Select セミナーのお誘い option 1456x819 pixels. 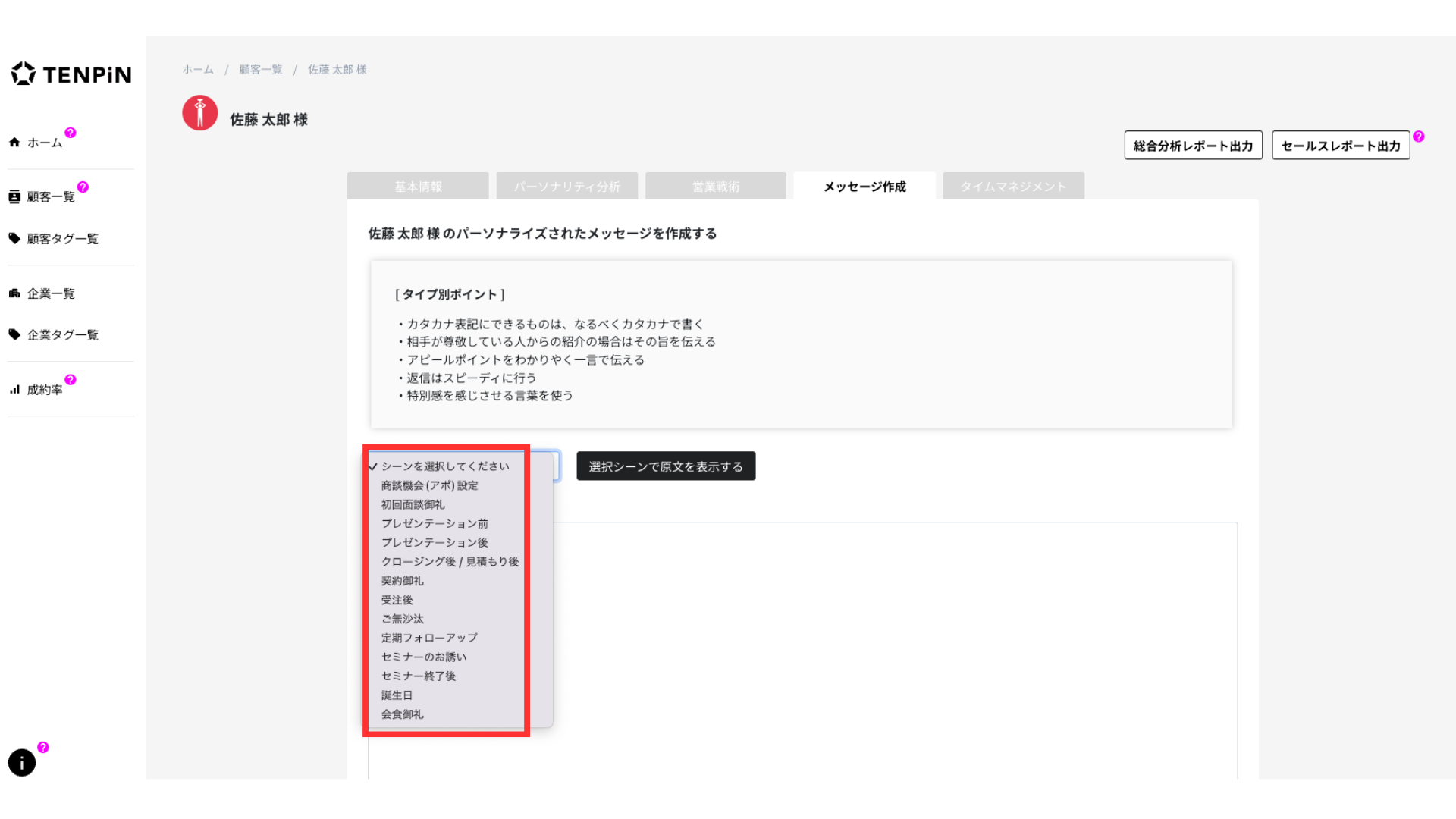click(x=424, y=657)
